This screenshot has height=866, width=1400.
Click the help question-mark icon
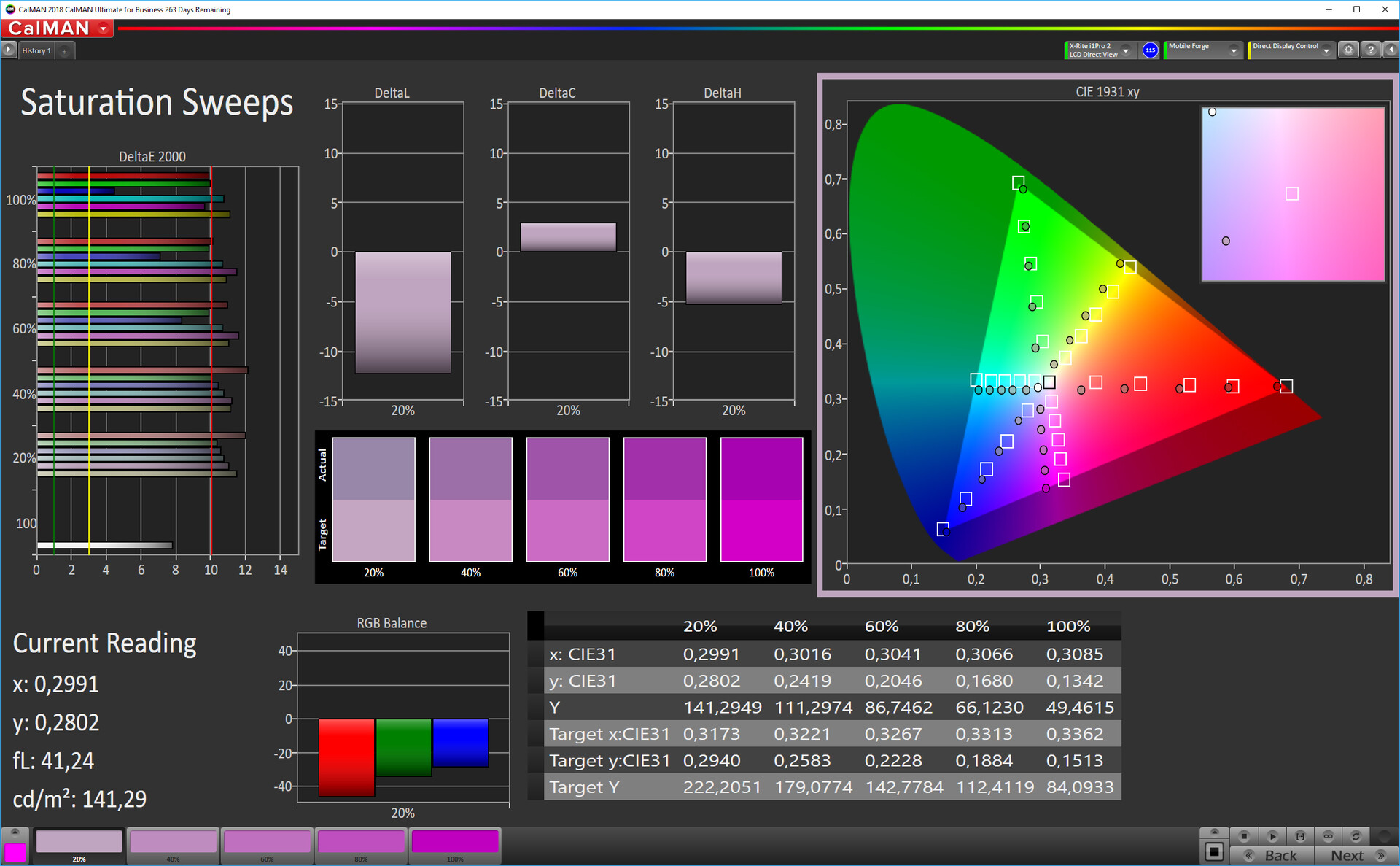pos(1371,50)
